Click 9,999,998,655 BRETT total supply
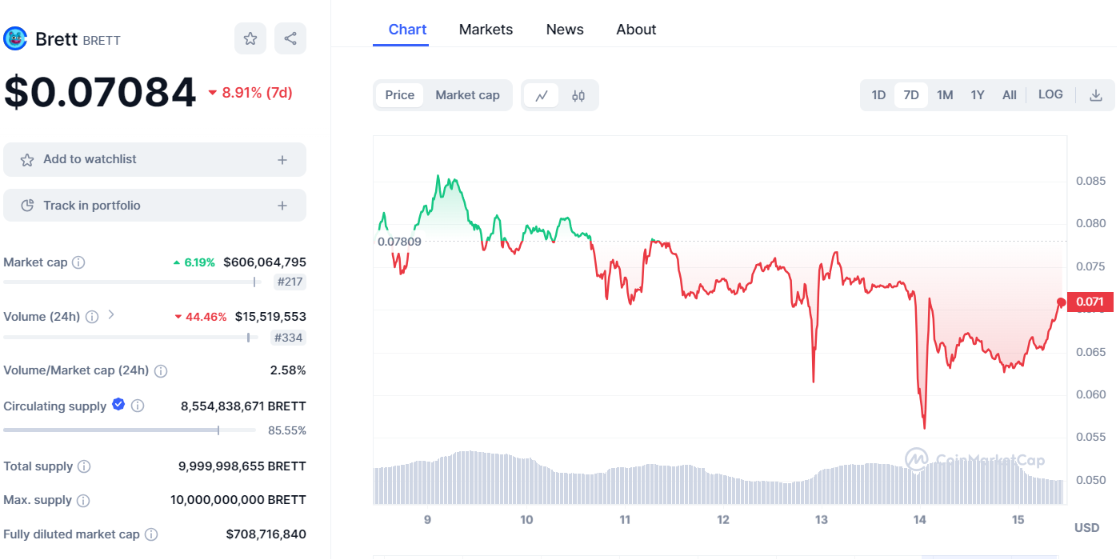Image resolution: width=1117 pixels, height=559 pixels. click(x=242, y=467)
